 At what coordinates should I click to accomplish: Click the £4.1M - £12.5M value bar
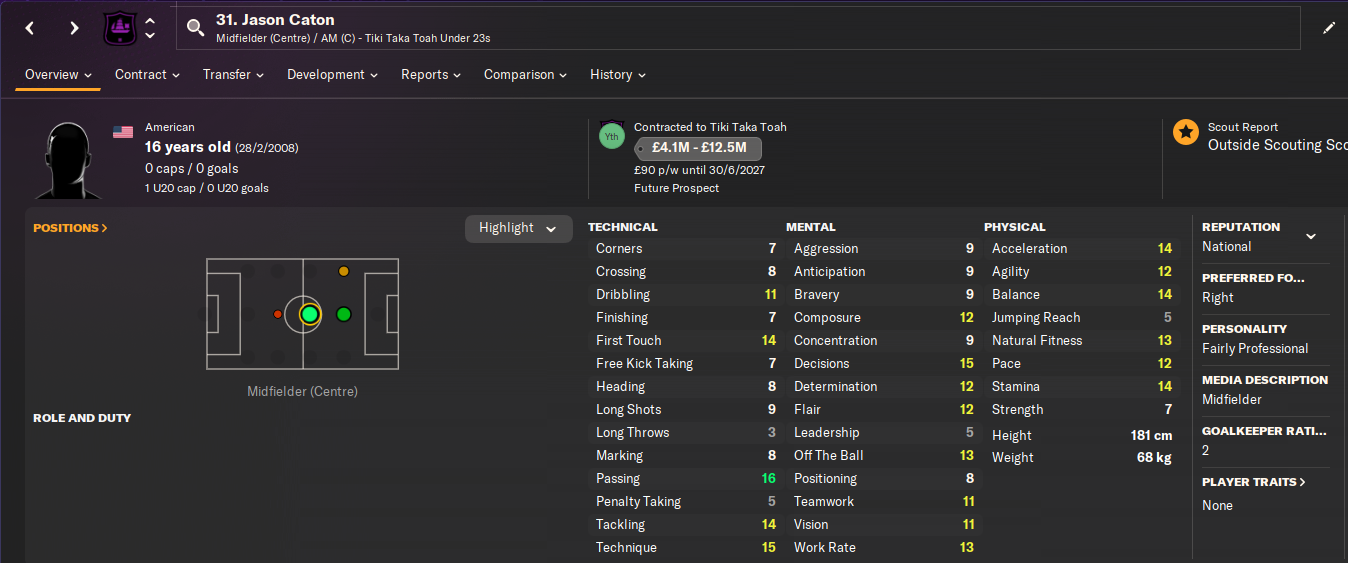tap(699, 149)
